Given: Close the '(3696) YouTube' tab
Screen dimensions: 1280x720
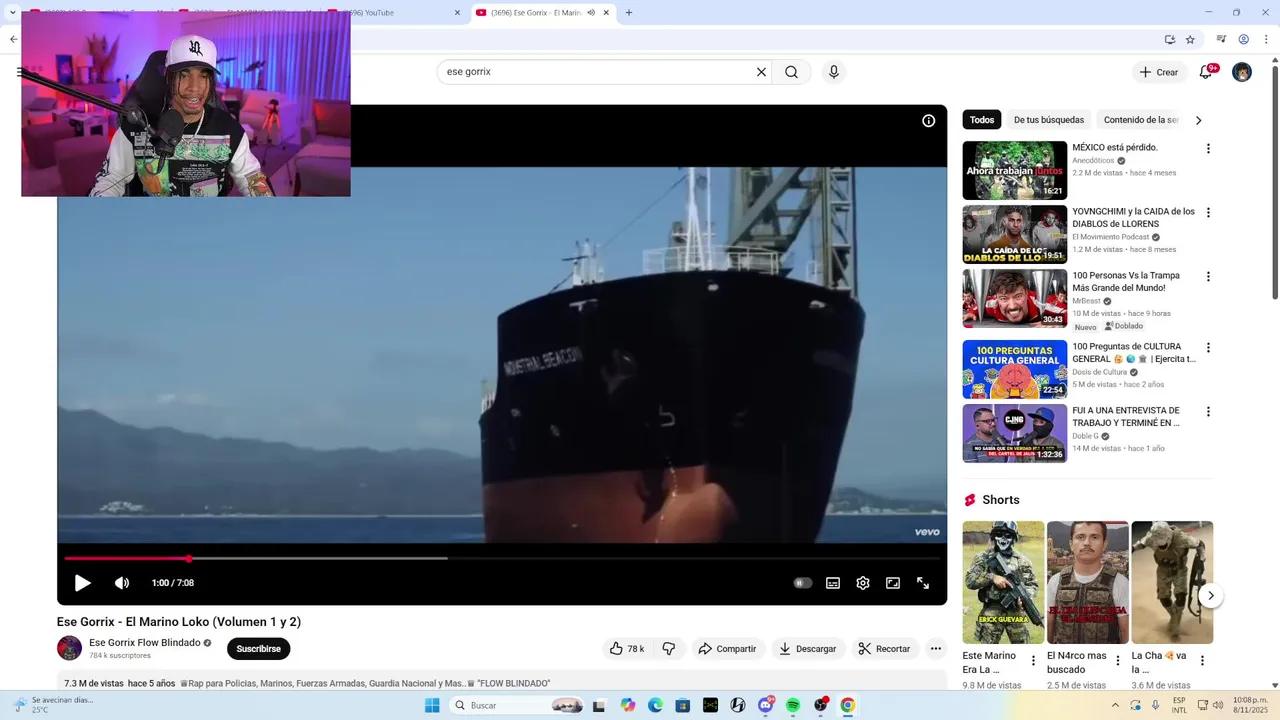Looking at the screenshot, I should (457, 13).
